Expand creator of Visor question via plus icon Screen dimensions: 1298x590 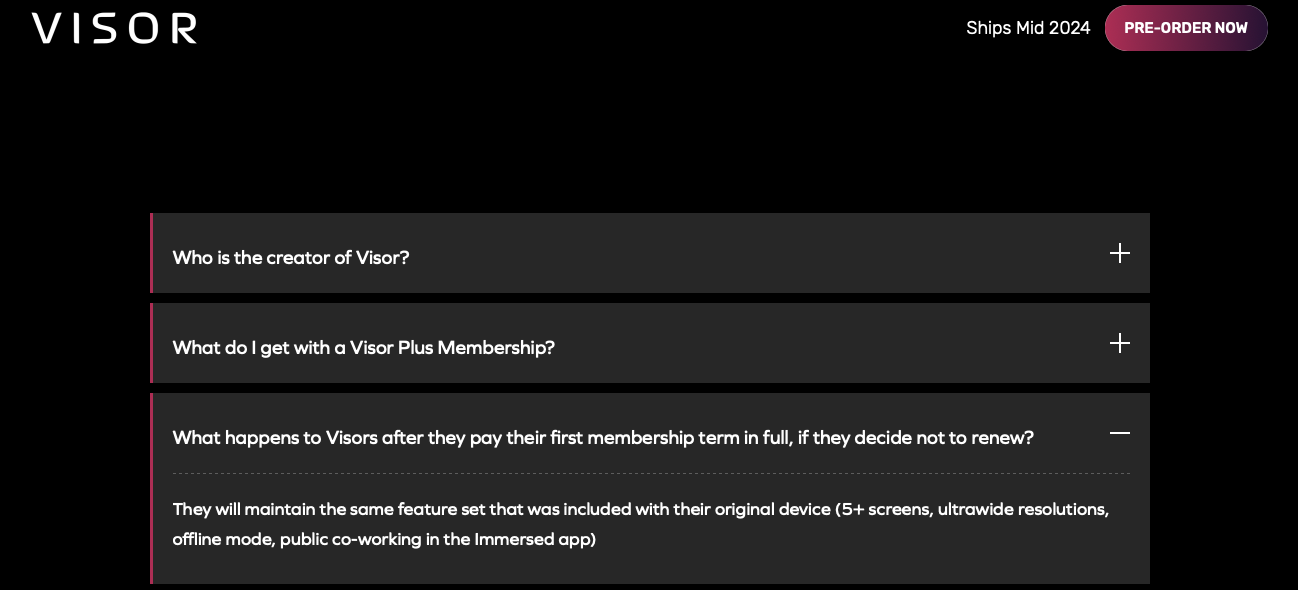coord(1120,253)
